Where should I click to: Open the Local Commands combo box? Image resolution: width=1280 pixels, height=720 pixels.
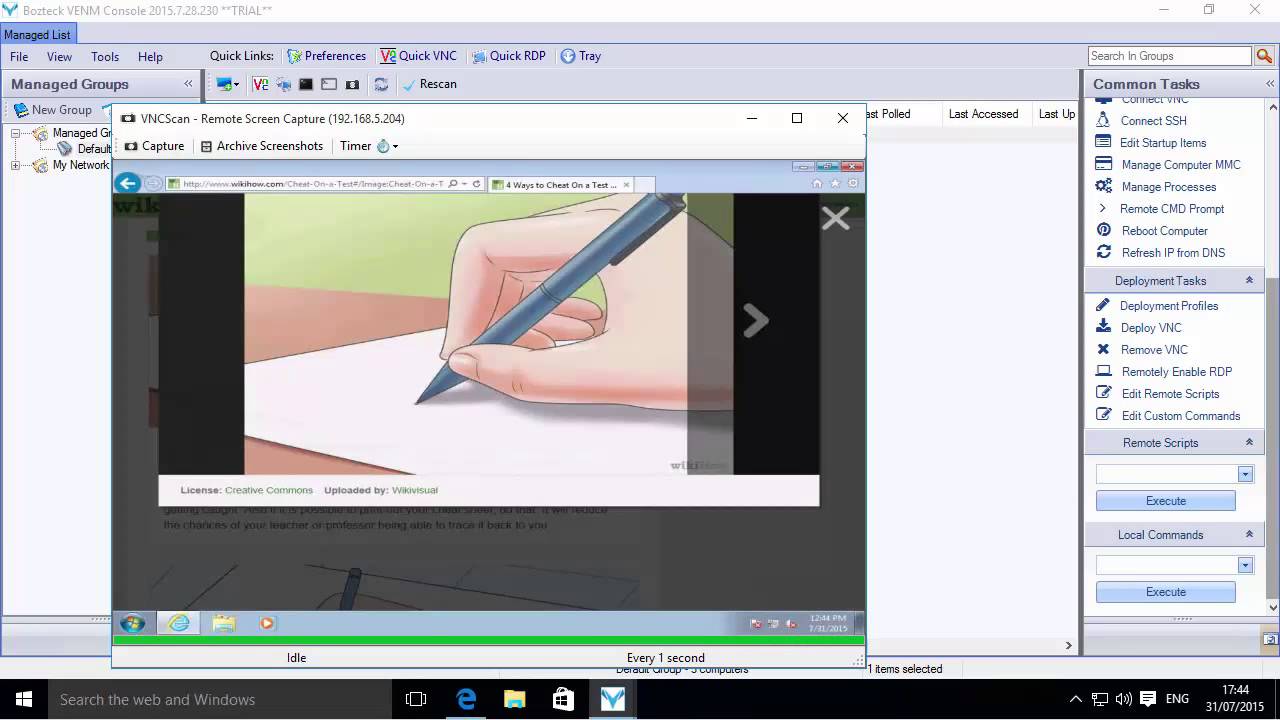point(1174,565)
